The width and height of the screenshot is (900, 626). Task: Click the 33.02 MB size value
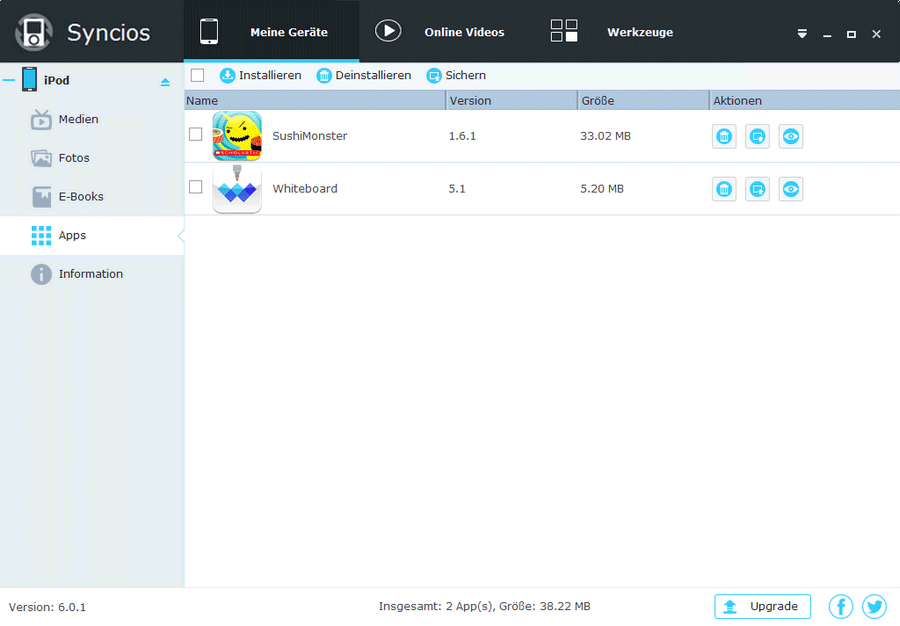tap(606, 136)
